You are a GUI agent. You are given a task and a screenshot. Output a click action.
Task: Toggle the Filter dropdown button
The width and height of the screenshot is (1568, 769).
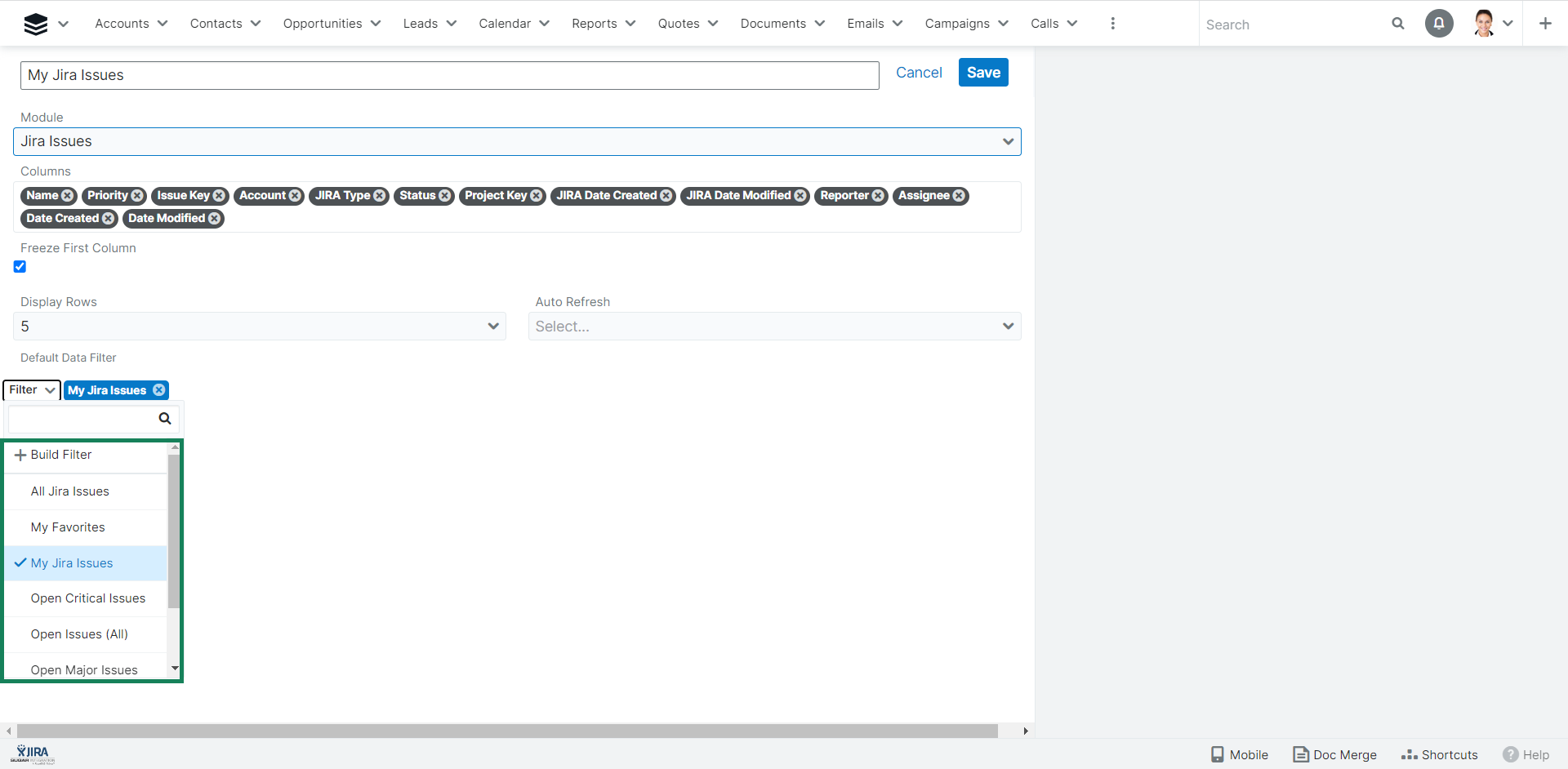[x=32, y=390]
